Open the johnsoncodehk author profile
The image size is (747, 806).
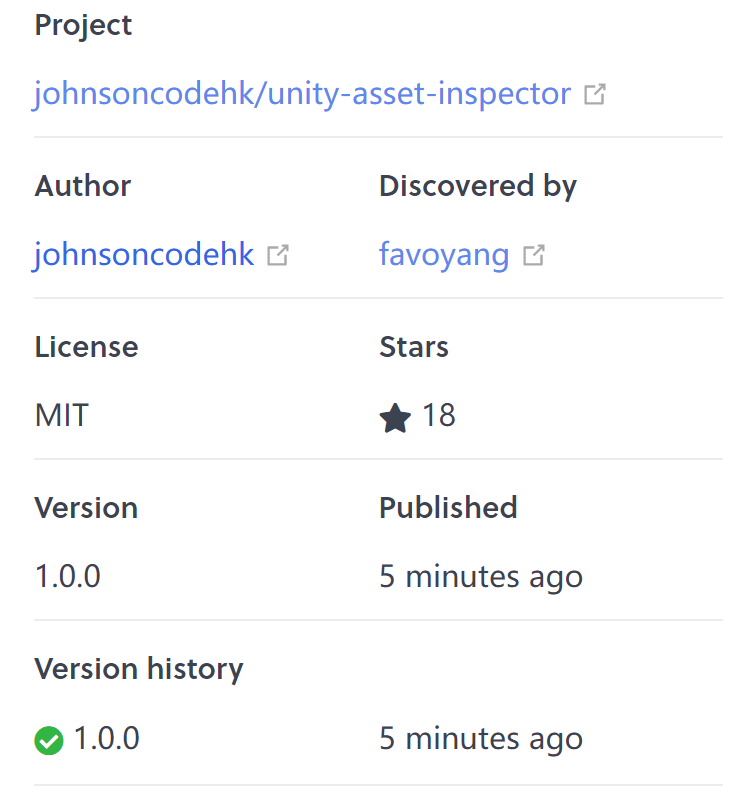pyautogui.click(x=144, y=255)
